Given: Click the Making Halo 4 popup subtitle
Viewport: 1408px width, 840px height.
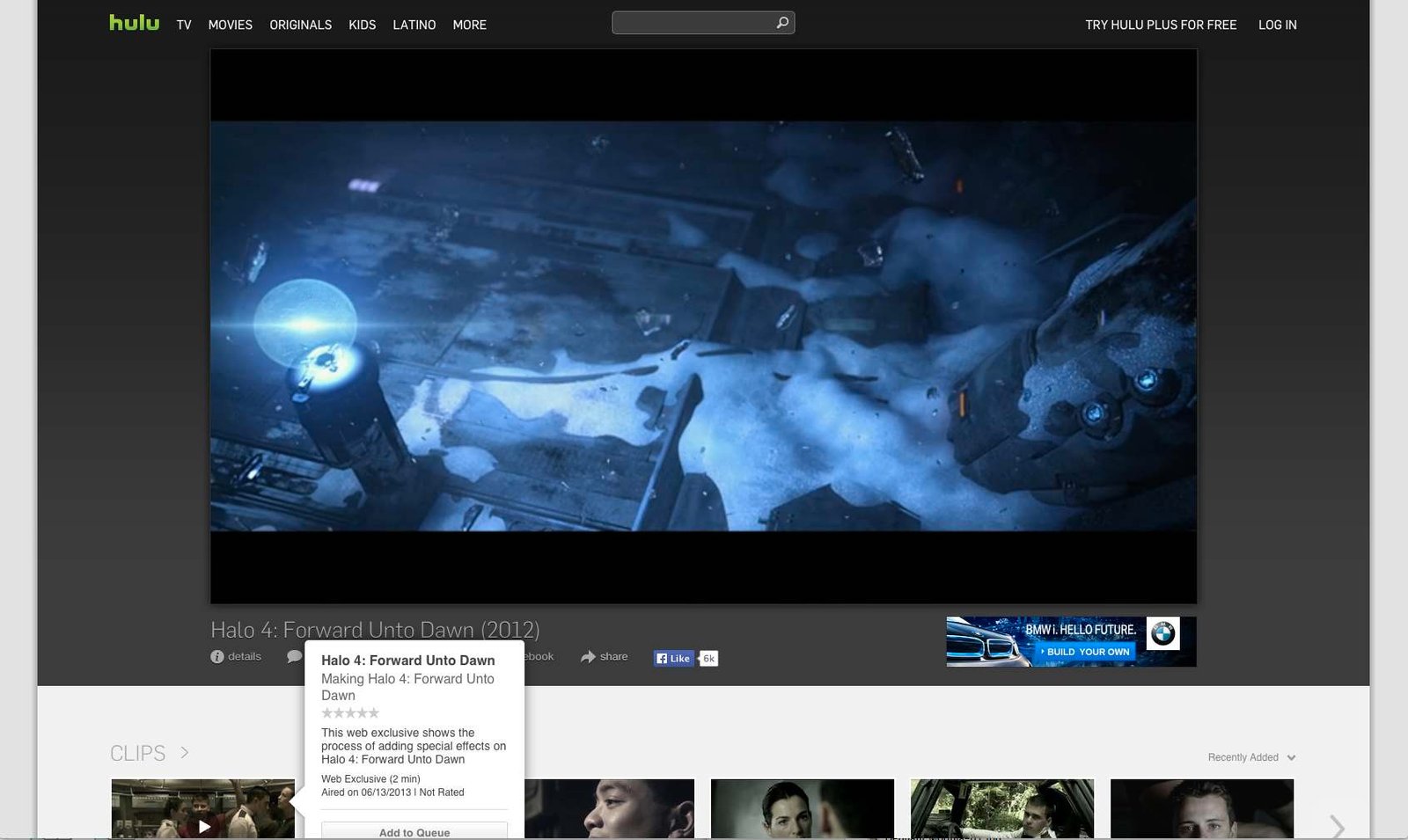Looking at the screenshot, I should coord(407,687).
